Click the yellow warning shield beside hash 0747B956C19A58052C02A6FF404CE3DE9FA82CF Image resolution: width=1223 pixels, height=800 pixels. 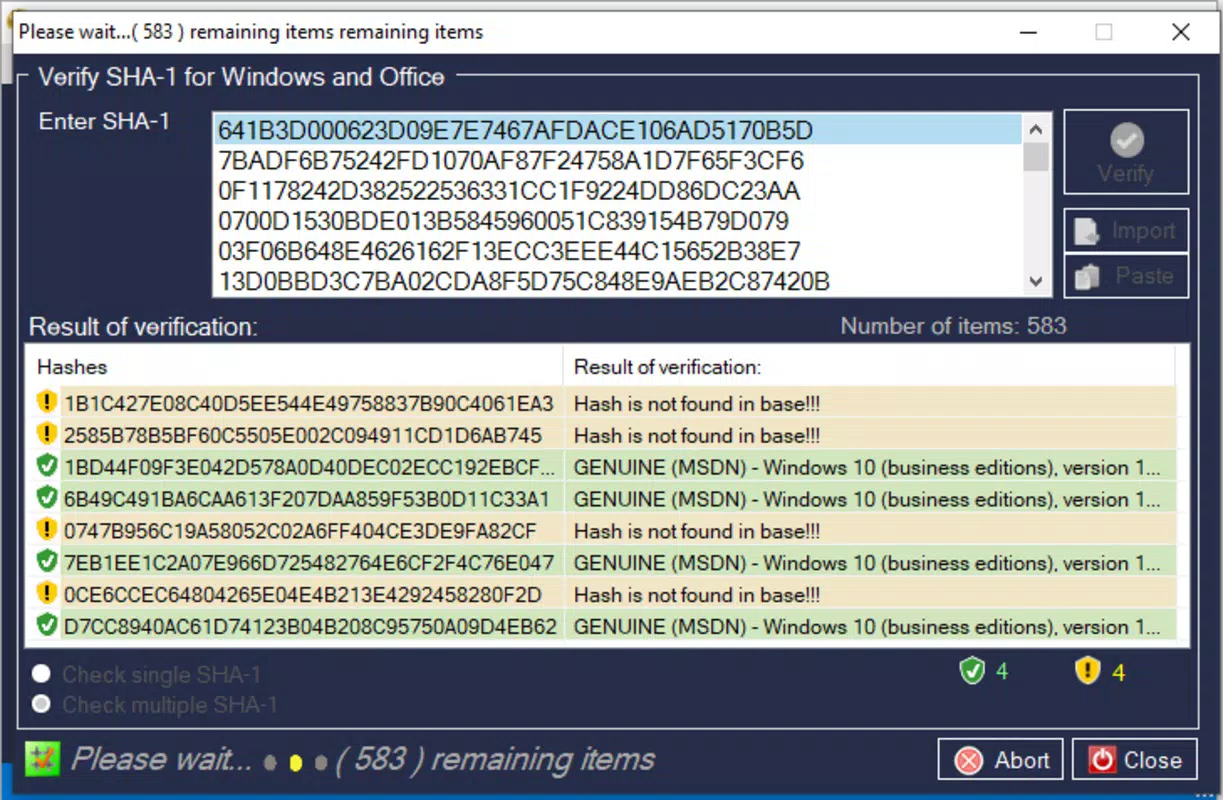pyautogui.click(x=46, y=530)
